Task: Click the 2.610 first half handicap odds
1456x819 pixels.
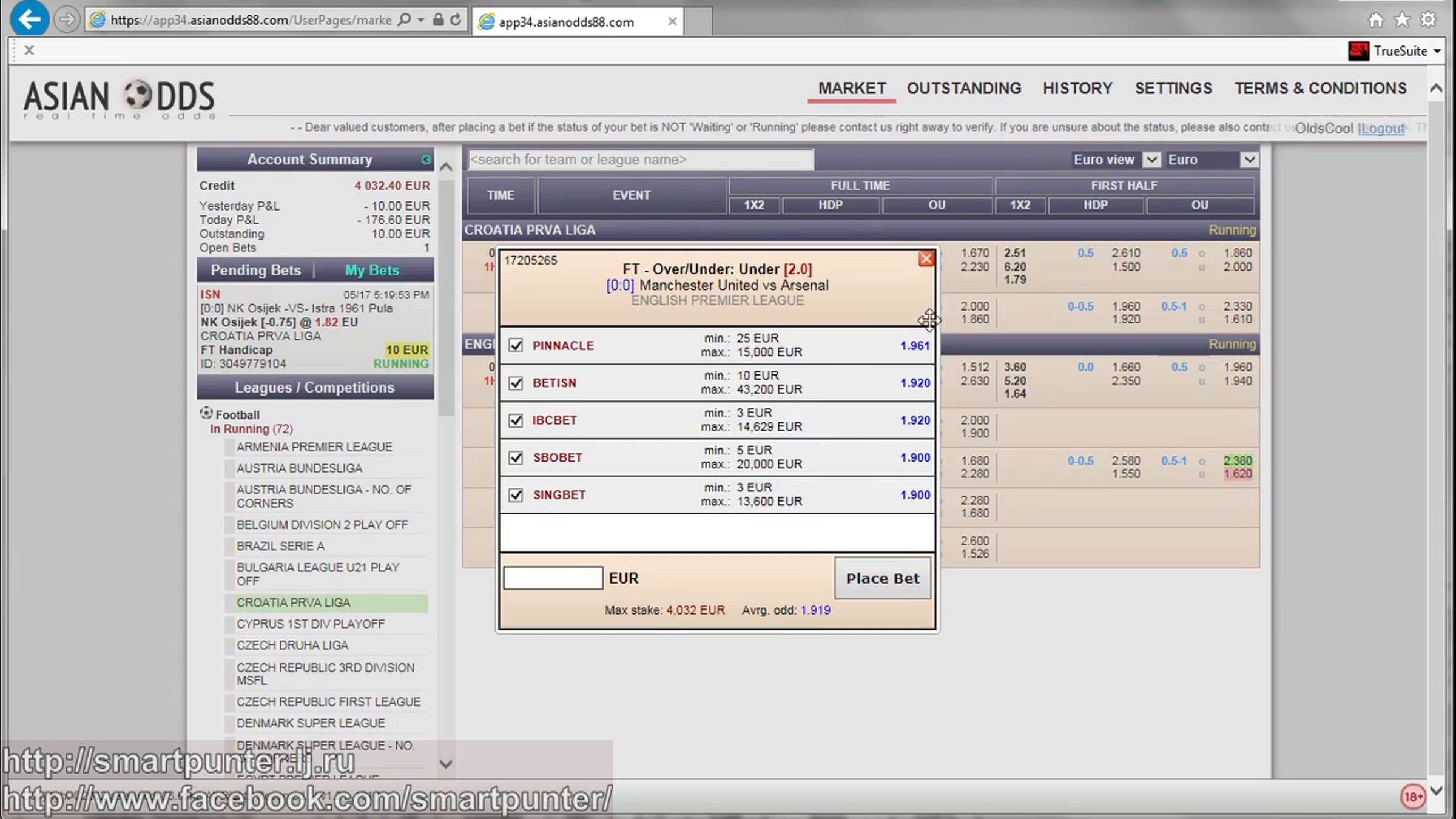Action: (x=1125, y=253)
